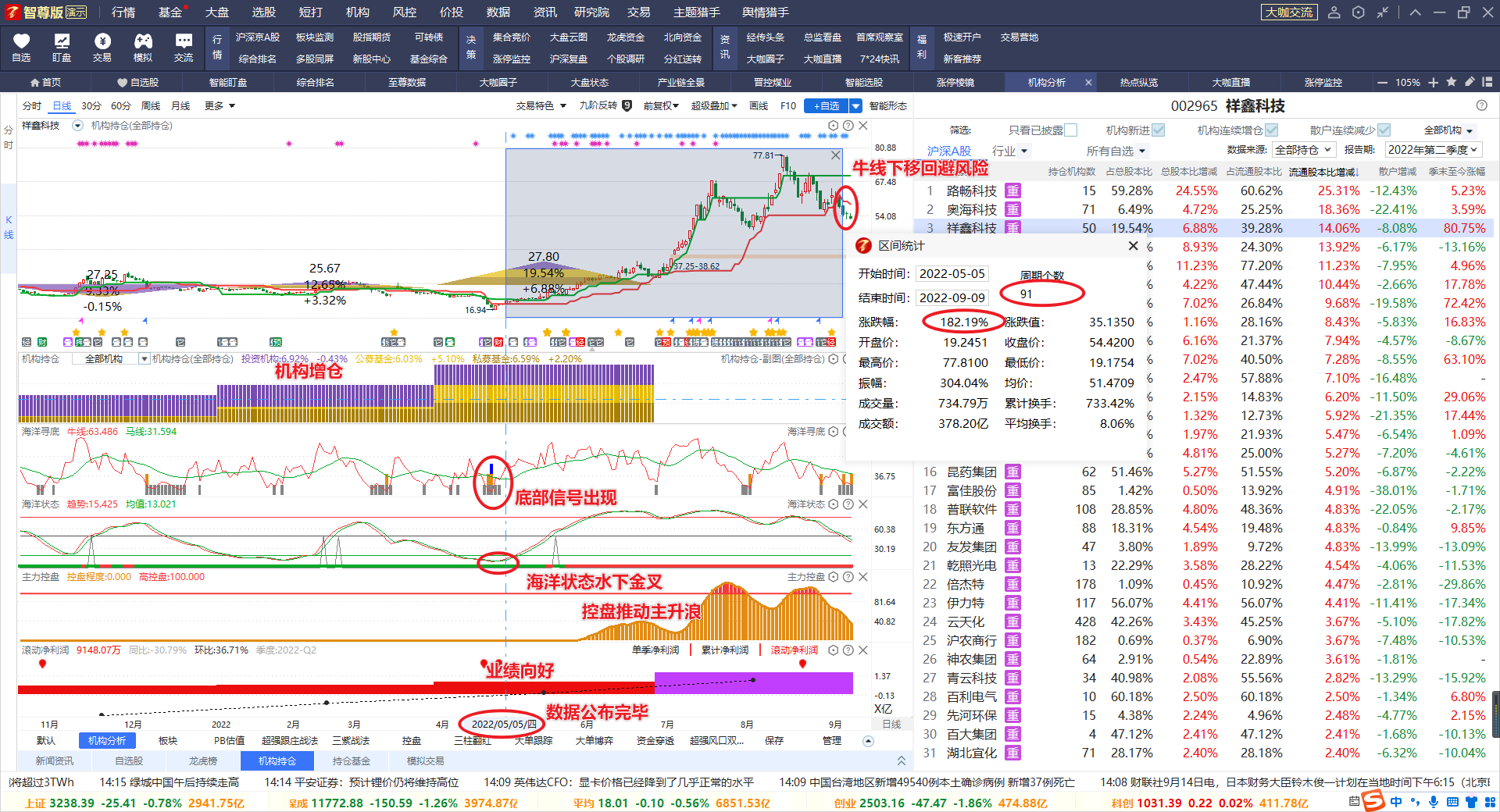Toggle the layout panel icon in tab bar
1500x812 pixels.
(x=1487, y=82)
